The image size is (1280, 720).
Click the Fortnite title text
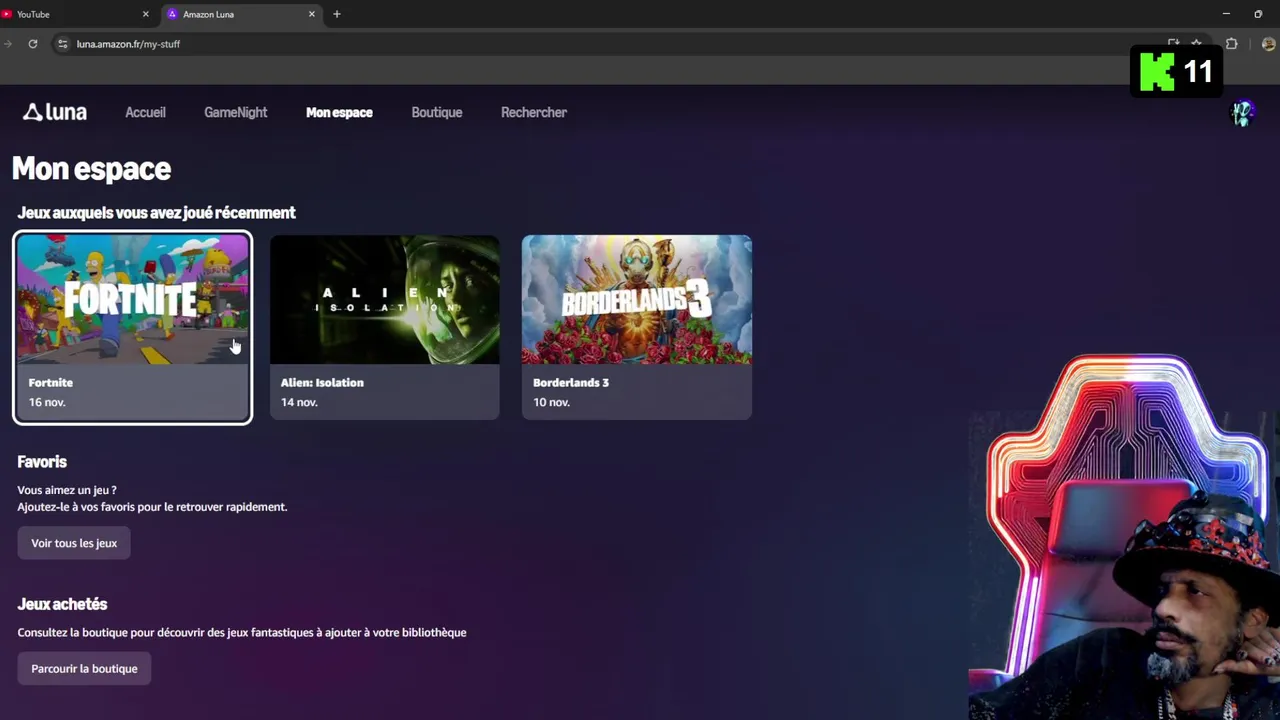[x=51, y=382]
